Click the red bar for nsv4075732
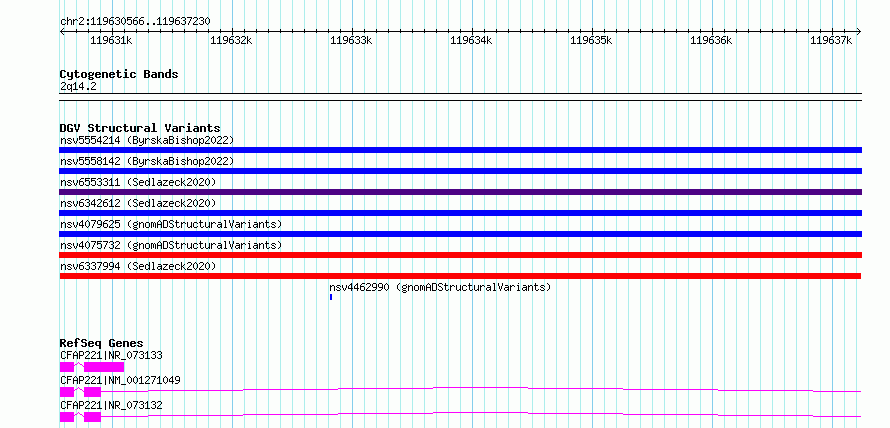Viewport: 890px width, 428px height. (x=460, y=255)
